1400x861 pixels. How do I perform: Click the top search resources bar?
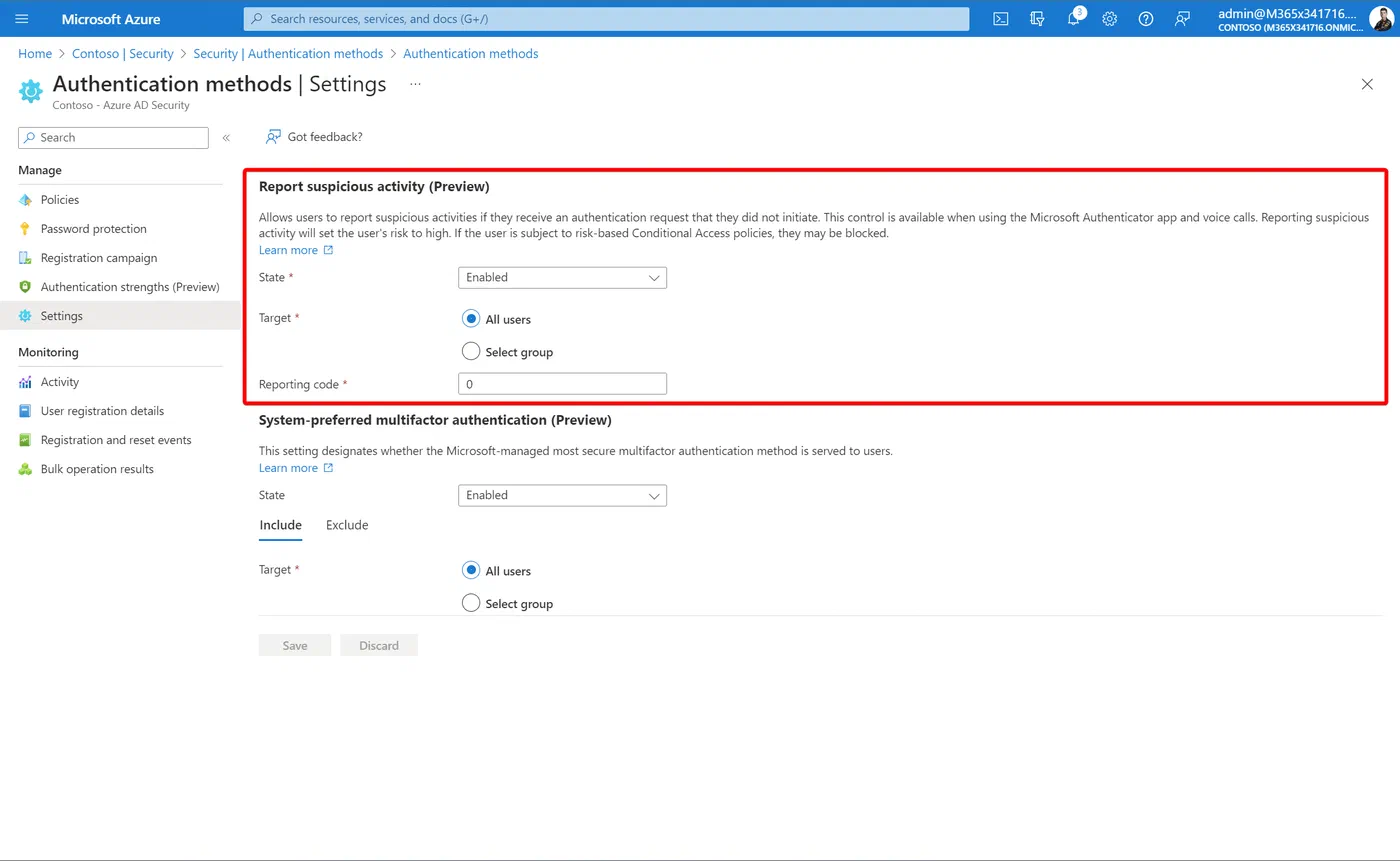tap(606, 19)
